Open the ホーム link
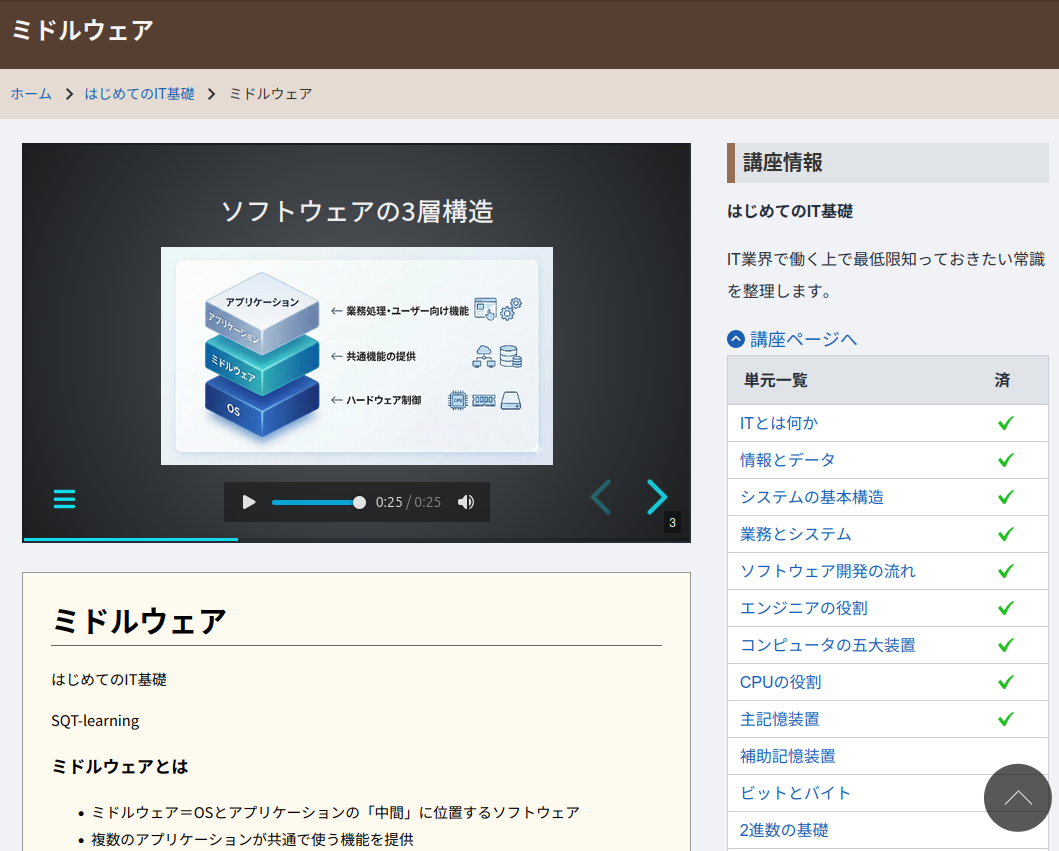 31,93
